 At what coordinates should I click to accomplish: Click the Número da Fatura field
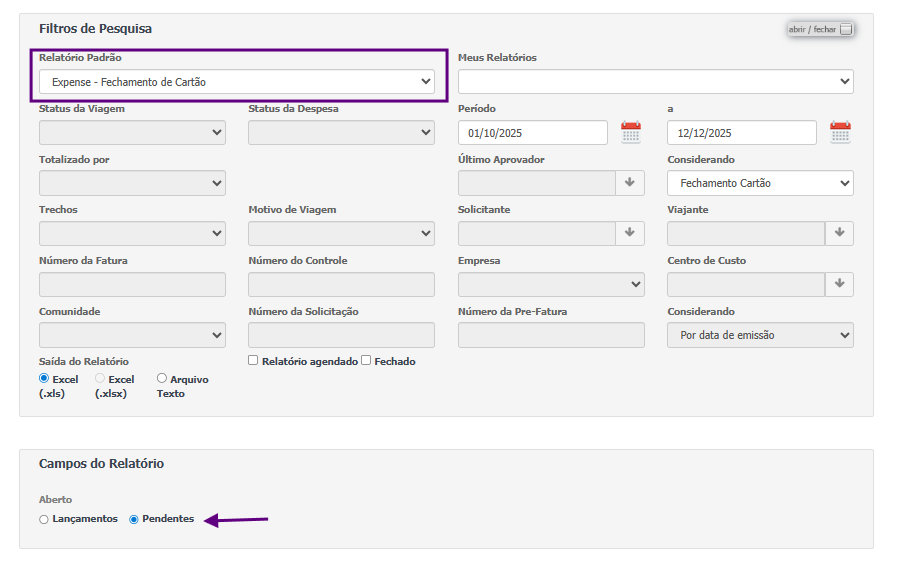coord(132,284)
